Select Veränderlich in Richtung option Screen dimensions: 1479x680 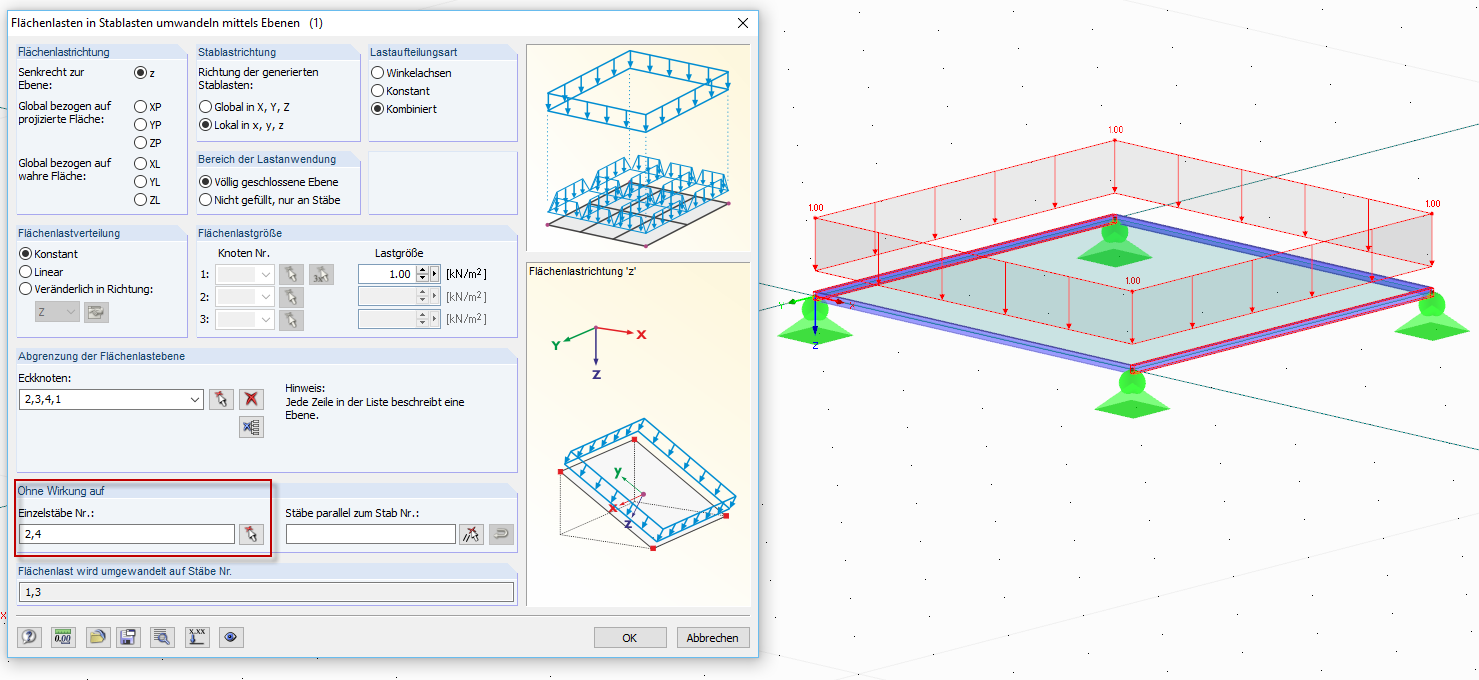click(x=25, y=289)
